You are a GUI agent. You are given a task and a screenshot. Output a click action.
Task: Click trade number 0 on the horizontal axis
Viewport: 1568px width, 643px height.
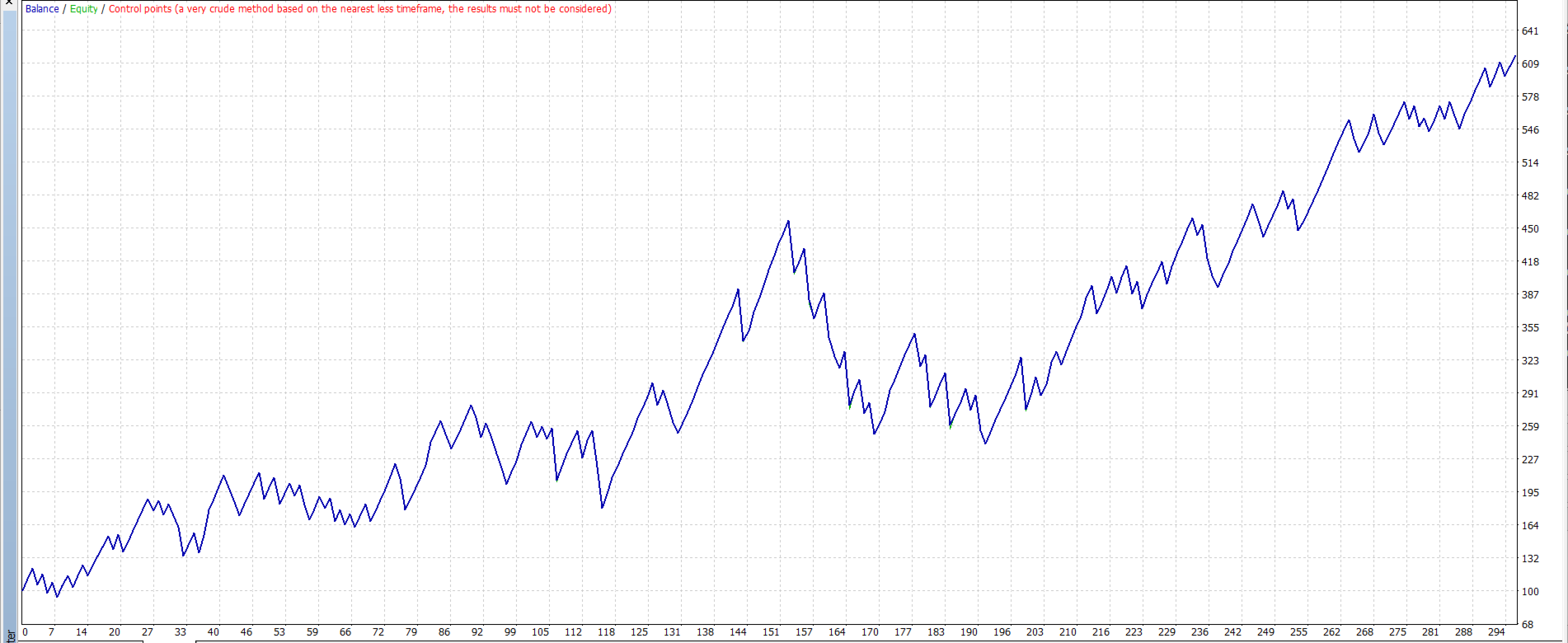coord(25,632)
